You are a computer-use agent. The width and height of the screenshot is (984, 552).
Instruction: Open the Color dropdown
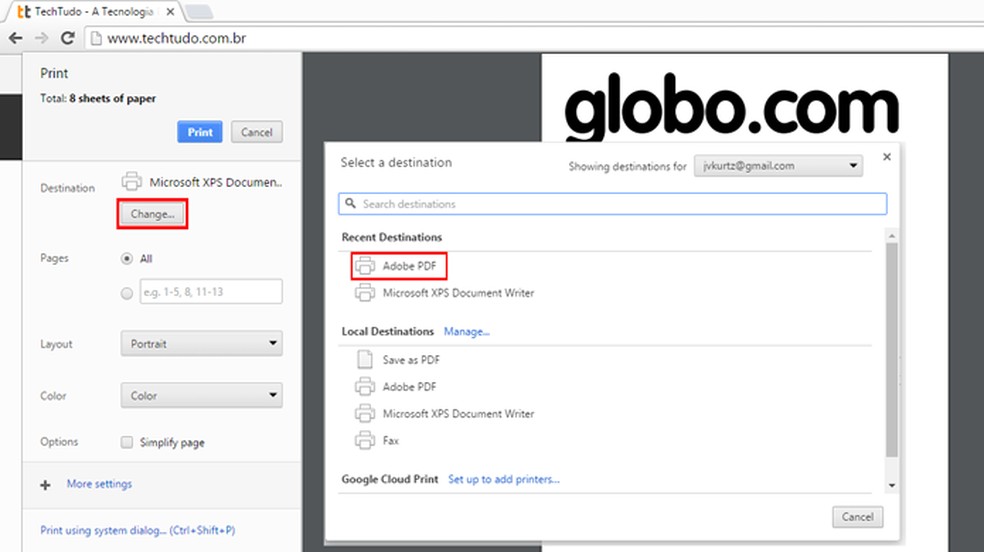(201, 396)
